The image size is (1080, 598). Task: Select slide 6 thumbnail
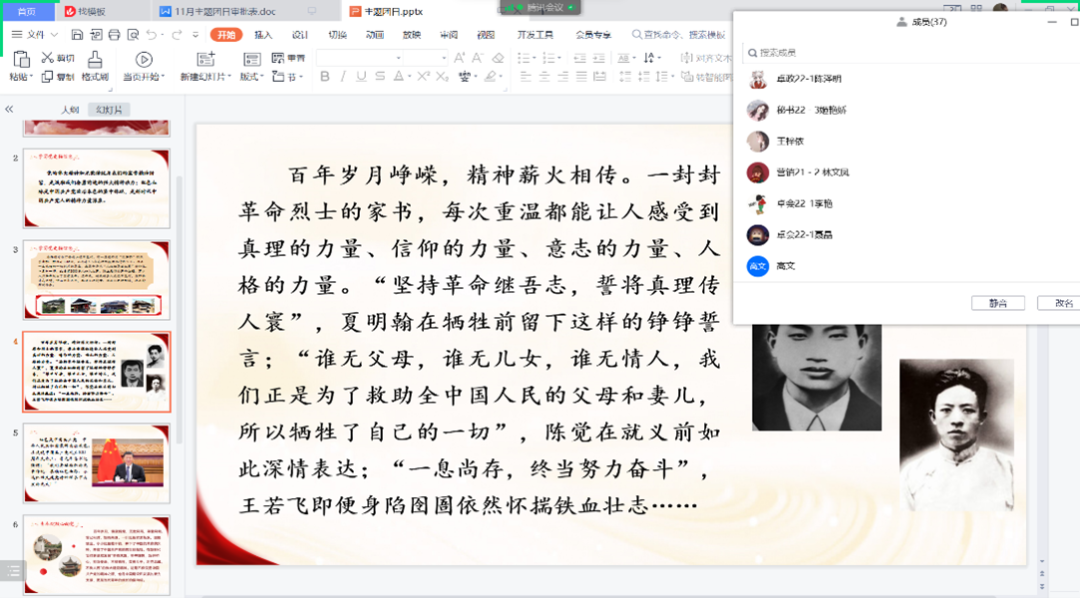click(96, 554)
